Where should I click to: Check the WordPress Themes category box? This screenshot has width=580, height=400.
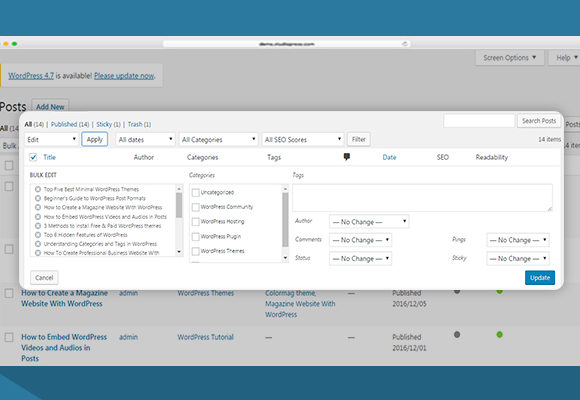click(x=196, y=251)
